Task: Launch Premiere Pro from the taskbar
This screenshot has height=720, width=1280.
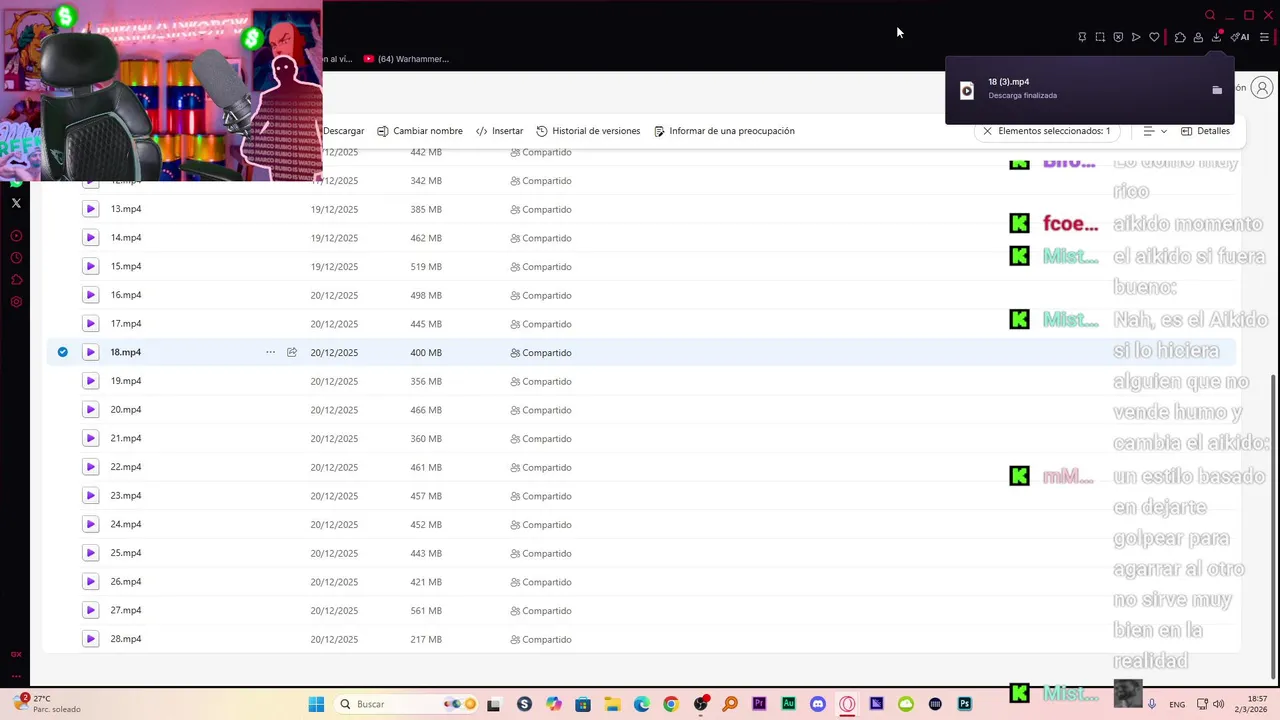Action: (x=759, y=704)
